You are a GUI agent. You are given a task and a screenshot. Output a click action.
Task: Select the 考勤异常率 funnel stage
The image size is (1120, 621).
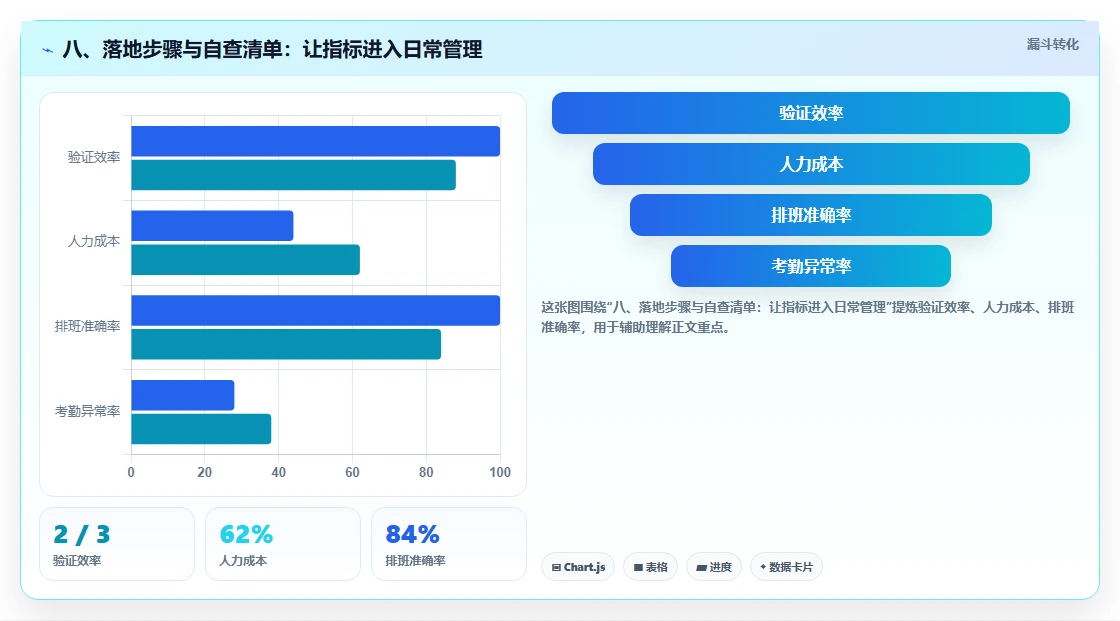tap(811, 266)
